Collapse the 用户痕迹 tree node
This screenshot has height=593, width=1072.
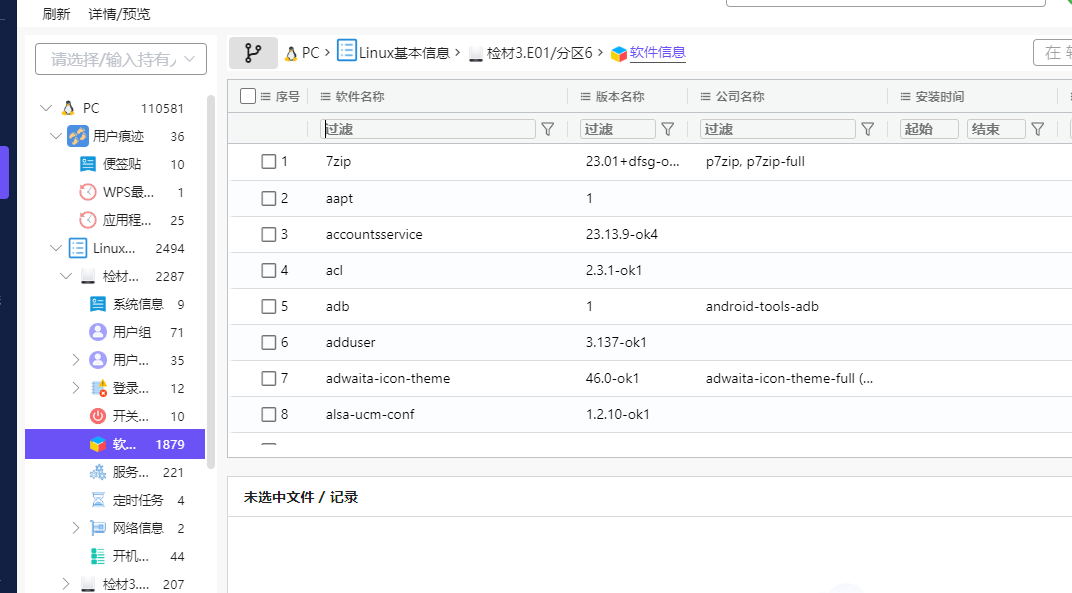click(x=56, y=136)
